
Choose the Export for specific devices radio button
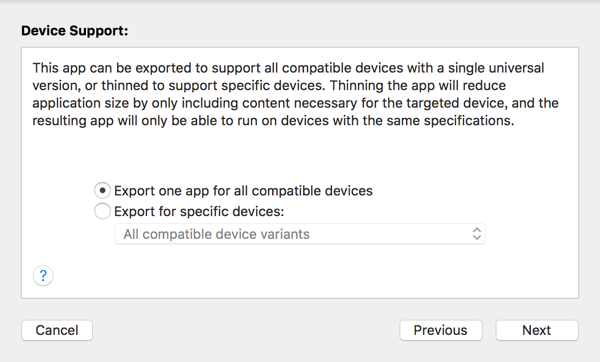(103, 211)
